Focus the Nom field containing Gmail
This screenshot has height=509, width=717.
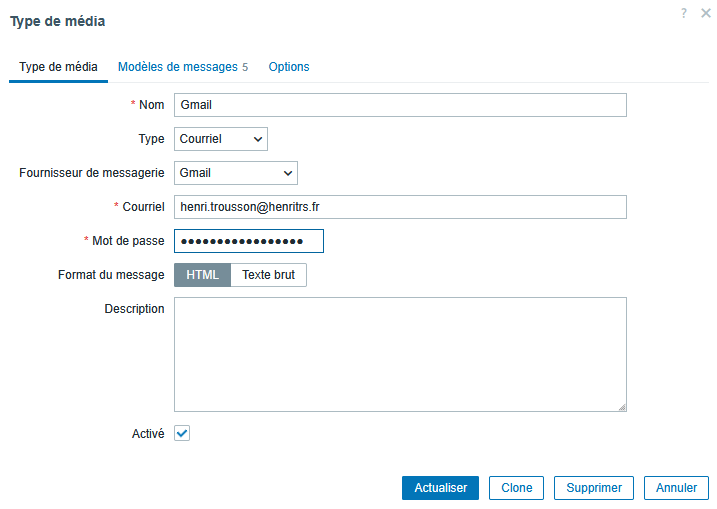[400, 105]
